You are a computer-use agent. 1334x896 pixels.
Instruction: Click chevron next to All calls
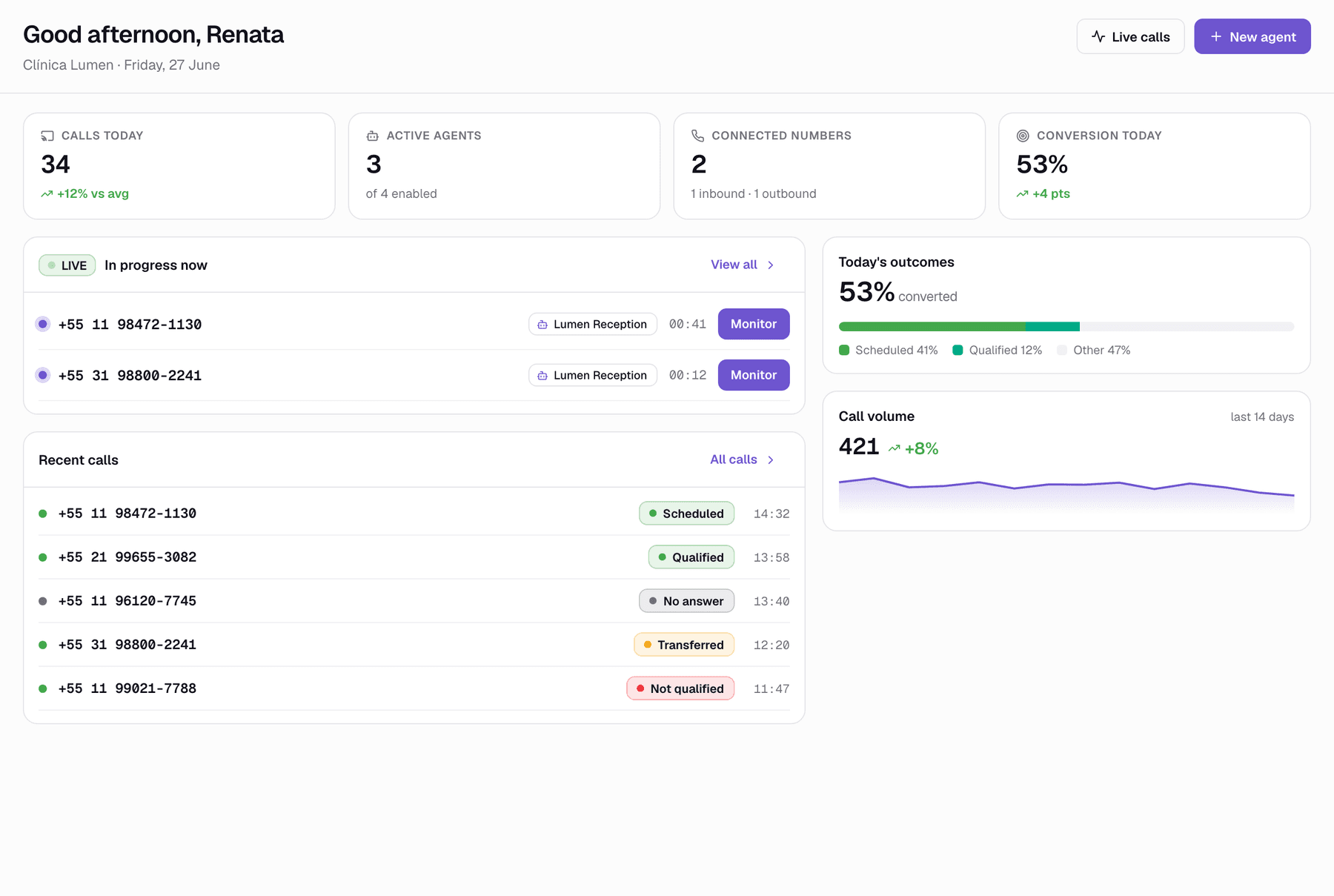[x=771, y=459]
